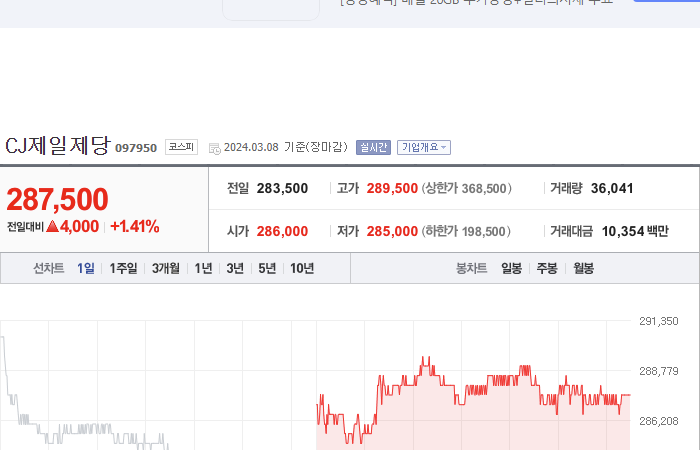Click the date 2024.03.08 기준(장마감)
700x450 pixels.
[x=286, y=147]
